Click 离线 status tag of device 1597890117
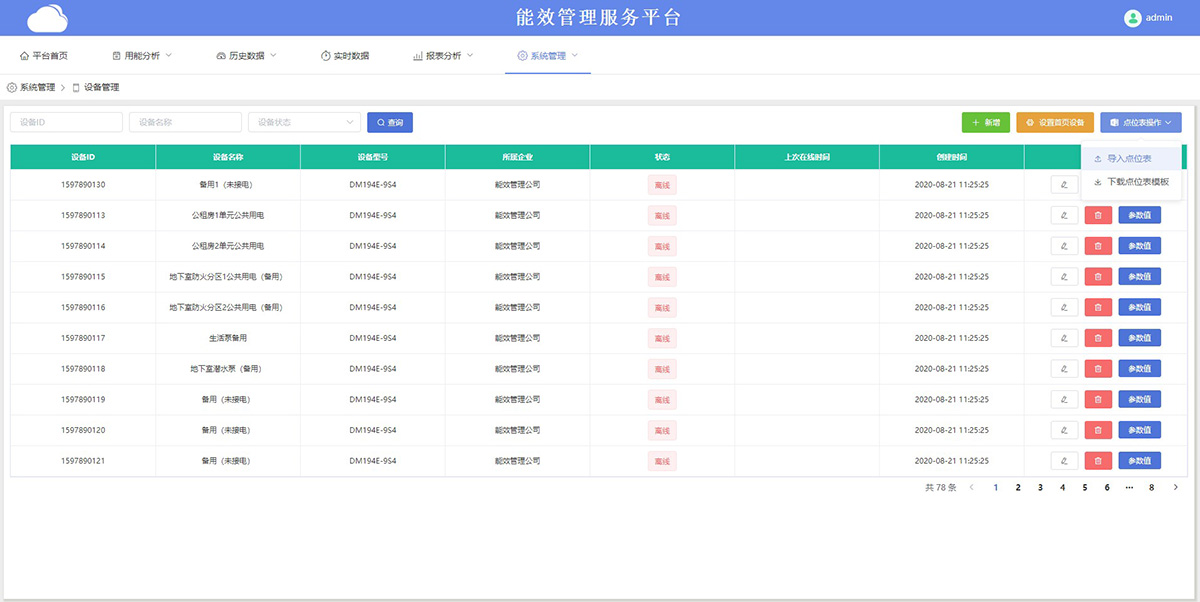The image size is (1200, 602). 662,338
